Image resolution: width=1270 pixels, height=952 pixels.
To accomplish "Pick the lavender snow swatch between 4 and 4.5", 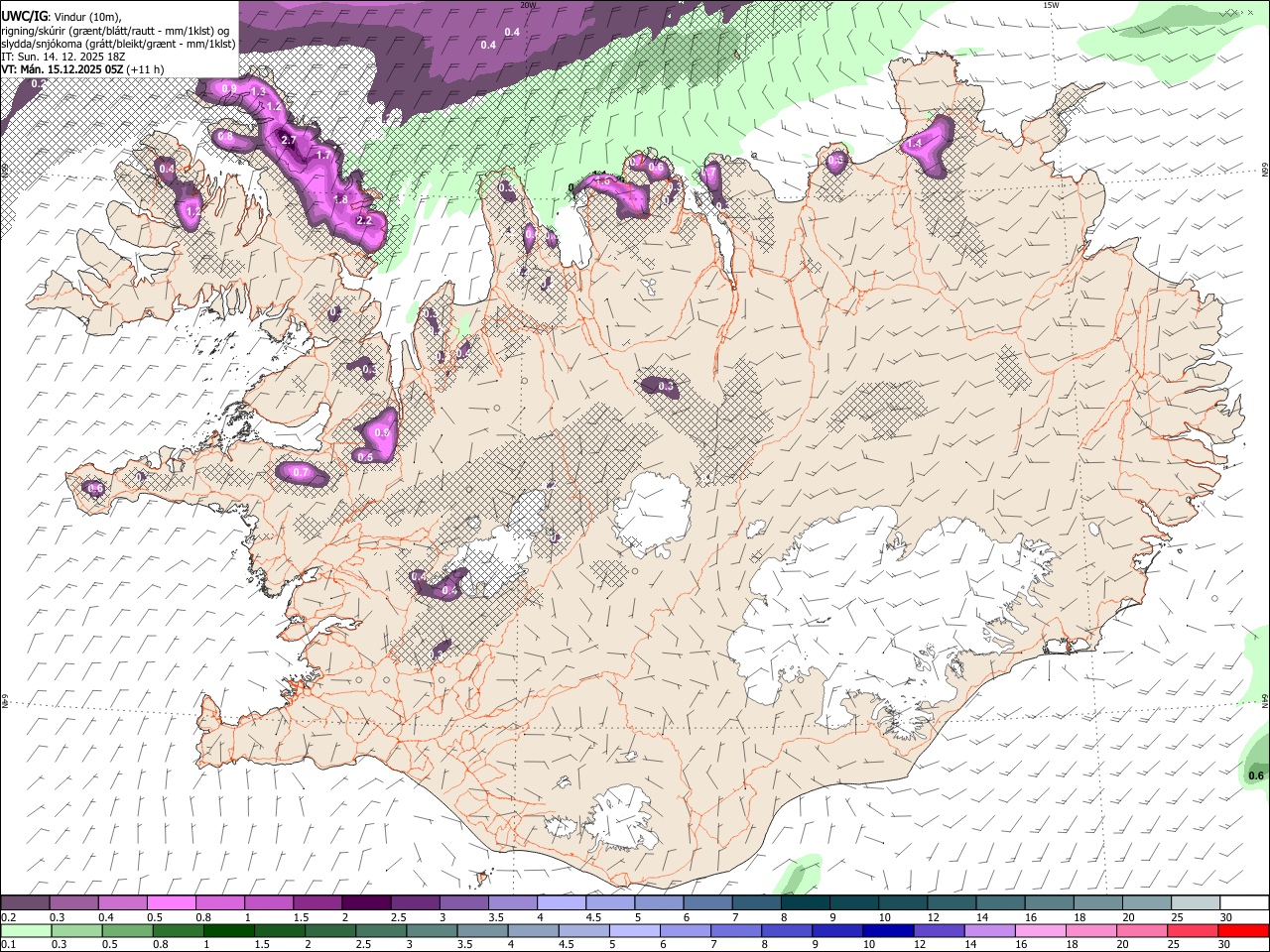I will click(x=561, y=903).
